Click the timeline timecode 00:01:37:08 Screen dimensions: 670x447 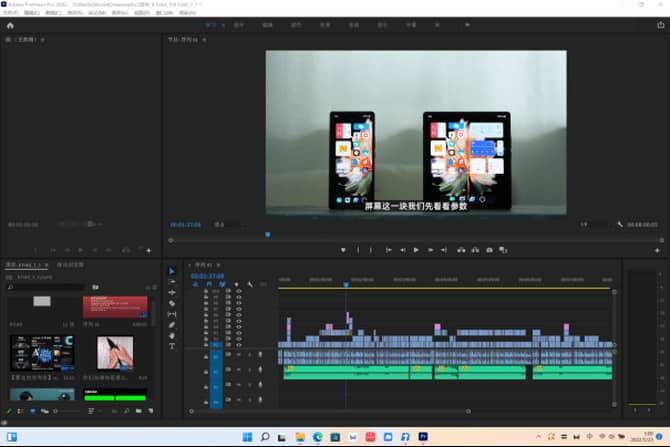point(207,276)
